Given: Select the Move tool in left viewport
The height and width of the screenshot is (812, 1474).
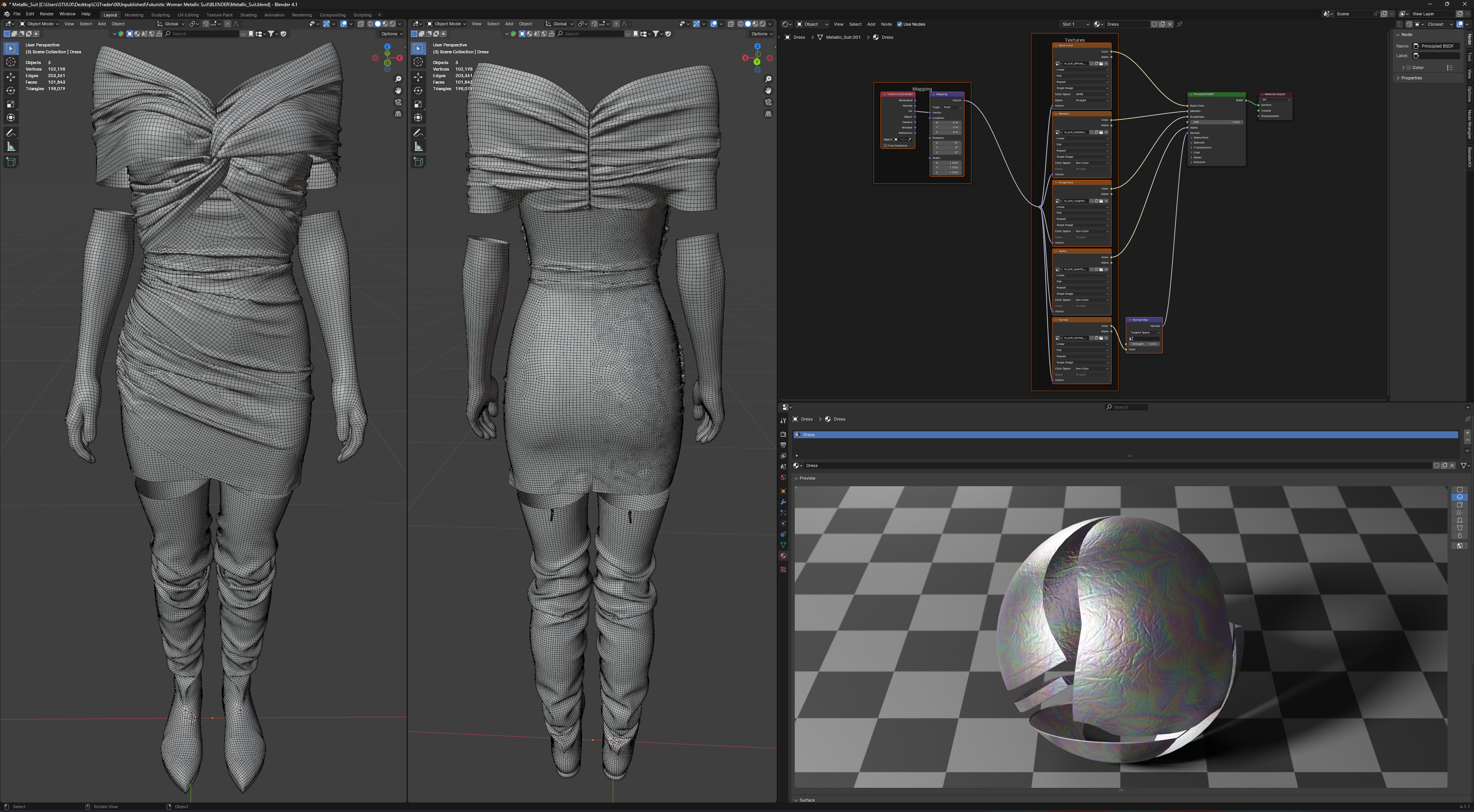Looking at the screenshot, I should click(x=11, y=77).
